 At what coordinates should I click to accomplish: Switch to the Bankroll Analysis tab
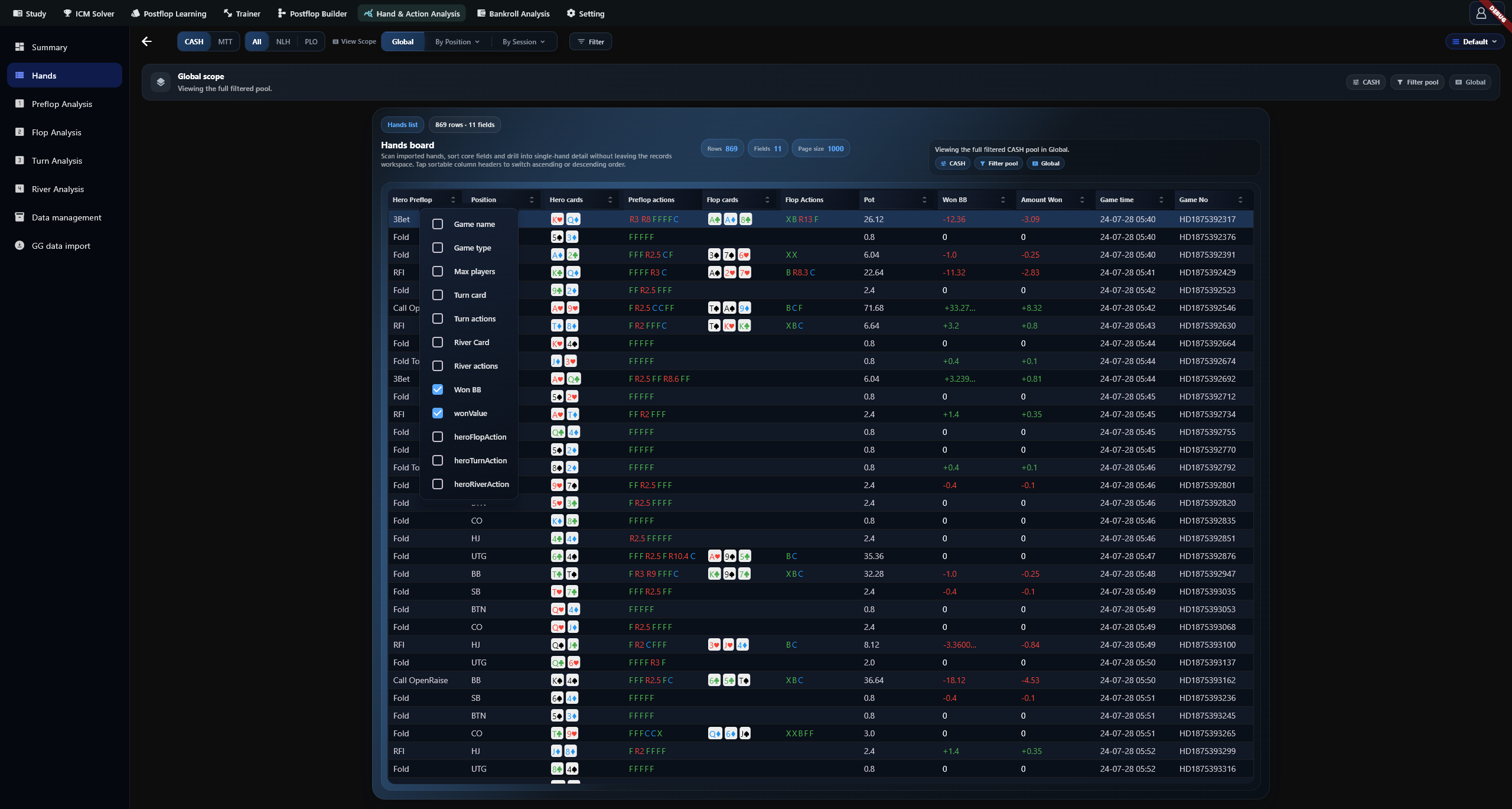click(513, 13)
